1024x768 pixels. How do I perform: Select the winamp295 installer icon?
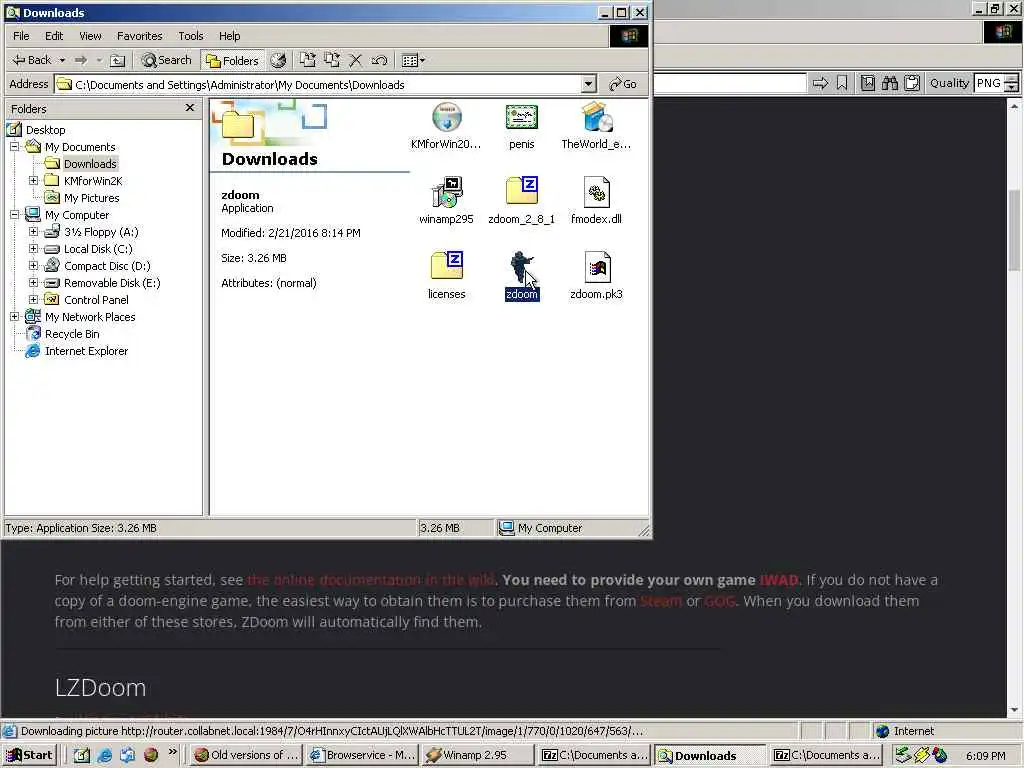point(446,201)
